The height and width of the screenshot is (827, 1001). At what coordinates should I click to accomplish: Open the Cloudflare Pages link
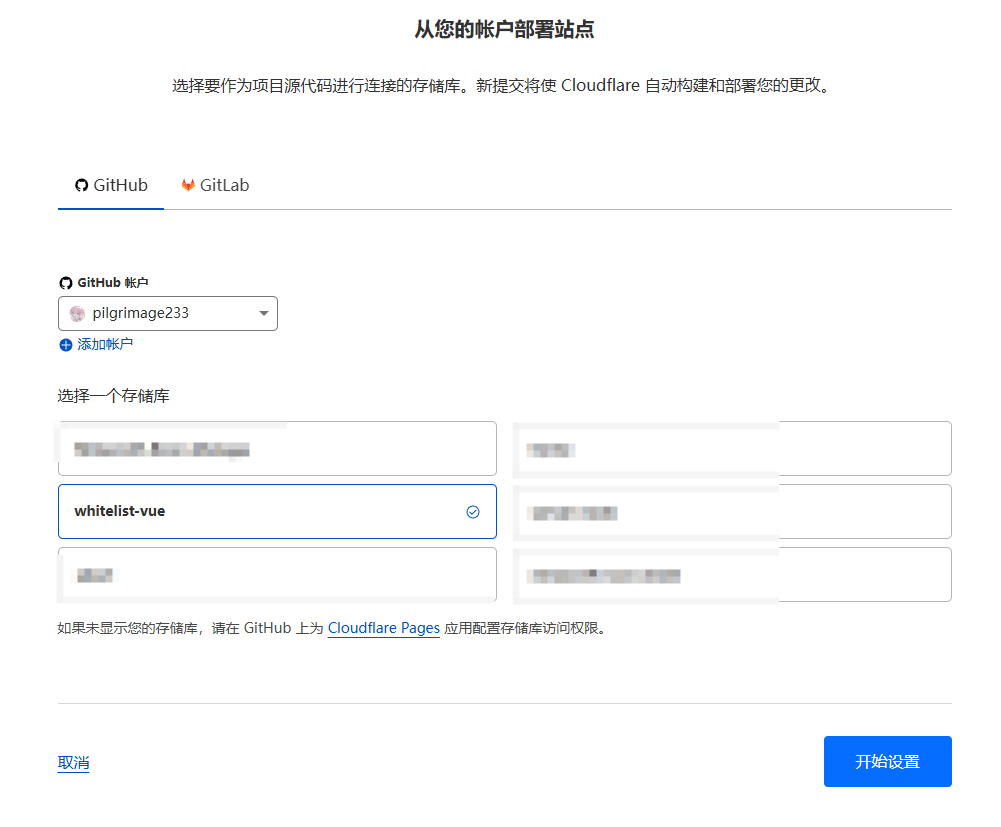pyautogui.click(x=384, y=628)
